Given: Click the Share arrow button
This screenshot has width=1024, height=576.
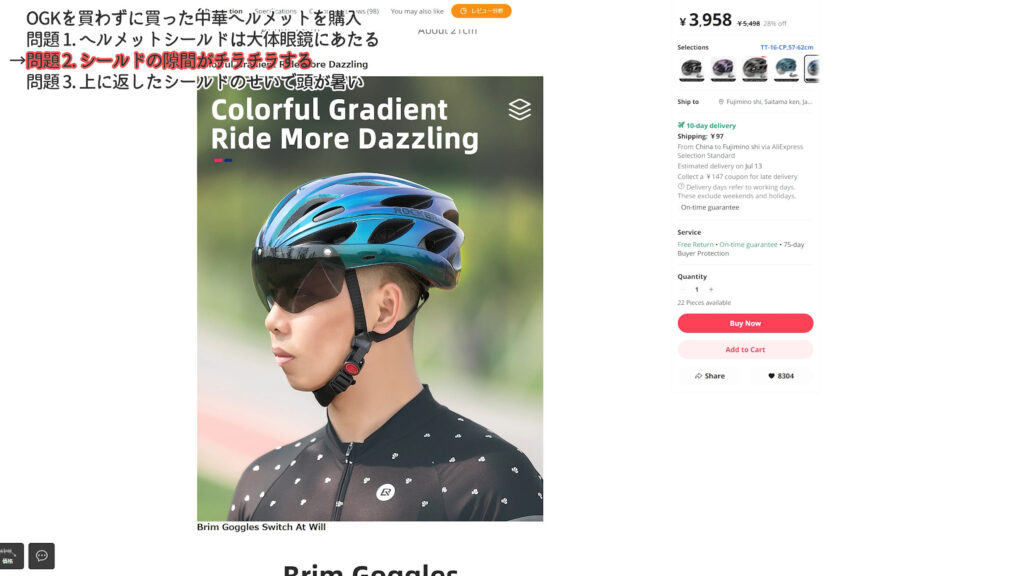Looking at the screenshot, I should (710, 376).
